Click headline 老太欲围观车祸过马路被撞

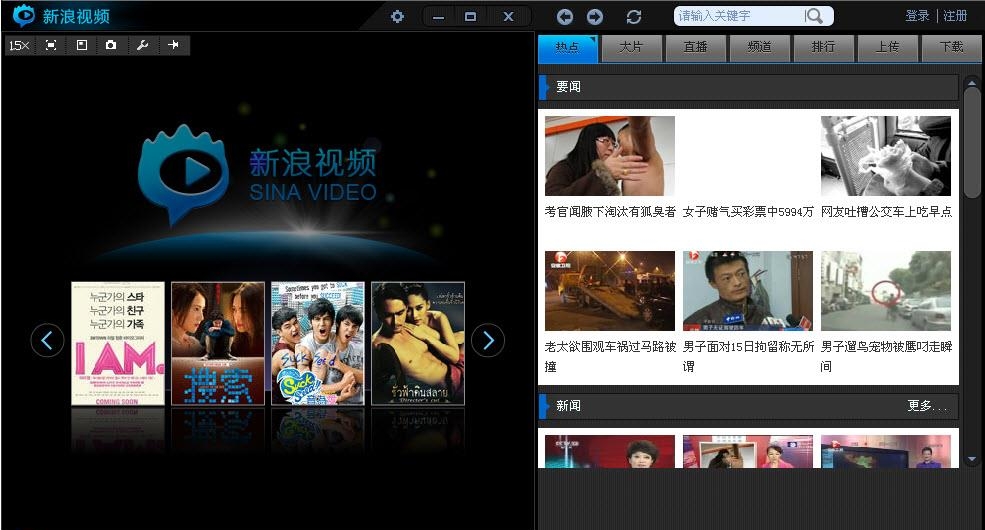(610, 356)
